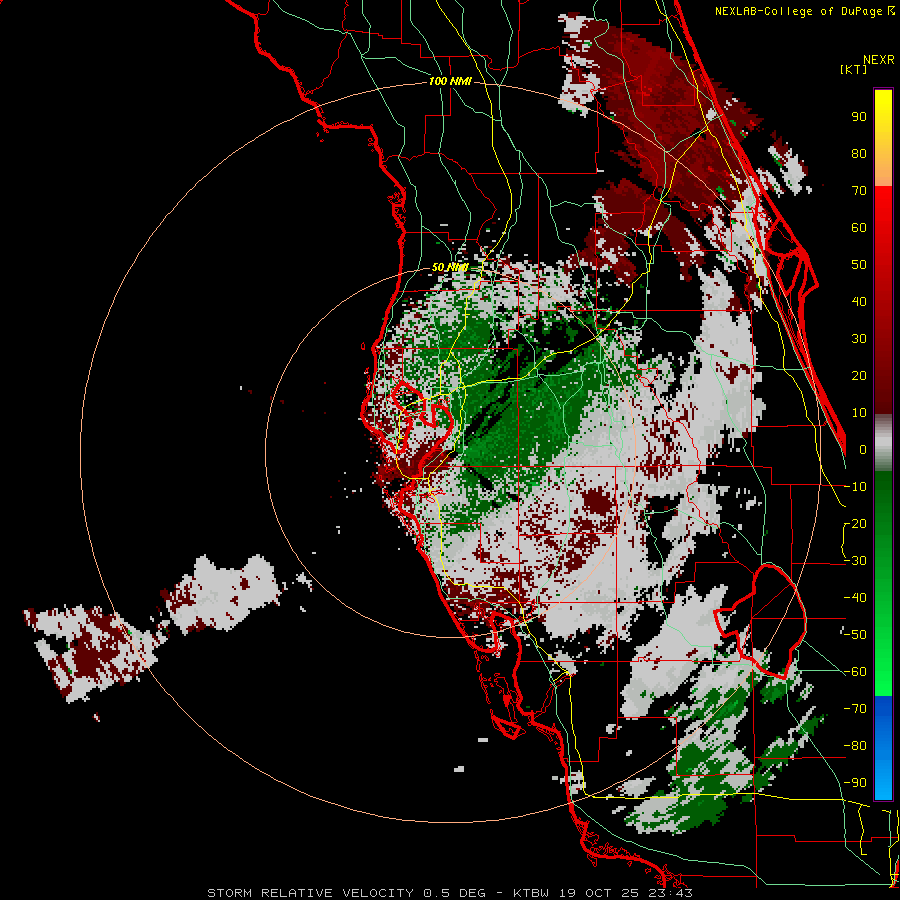The image size is (900, 900).
Task: Pick the -50 scale value
Action: coord(855,635)
